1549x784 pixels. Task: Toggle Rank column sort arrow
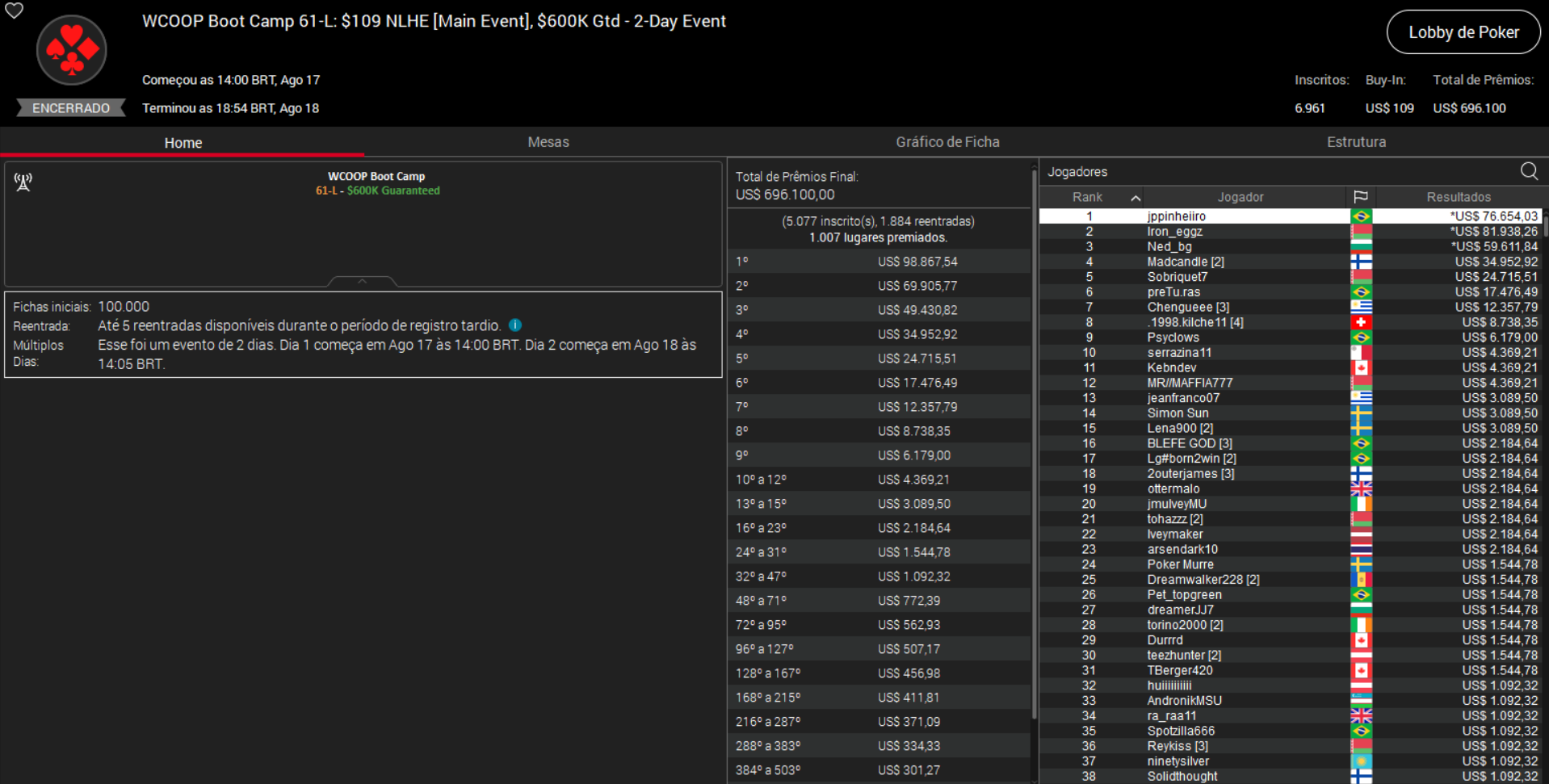tap(1136, 198)
